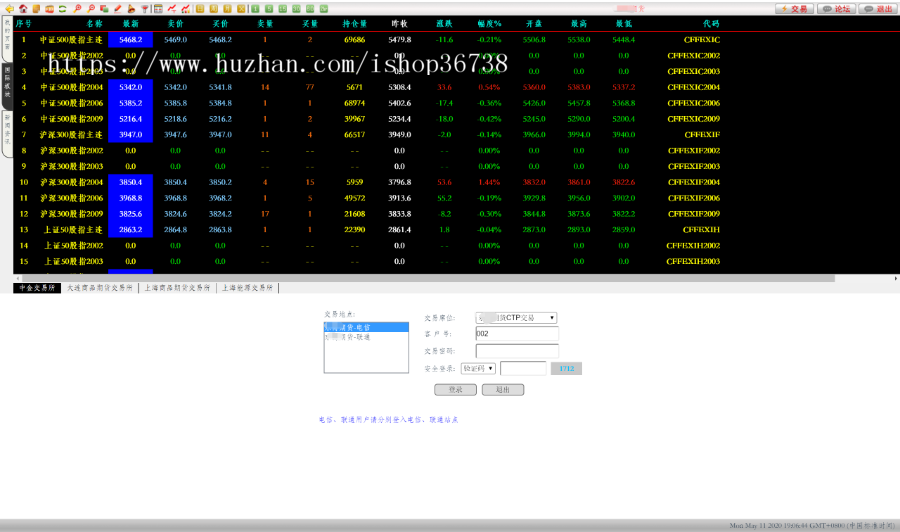Switch to 大连商品期货交易所 tab
This screenshot has height=532, width=900.
[x=99, y=287]
